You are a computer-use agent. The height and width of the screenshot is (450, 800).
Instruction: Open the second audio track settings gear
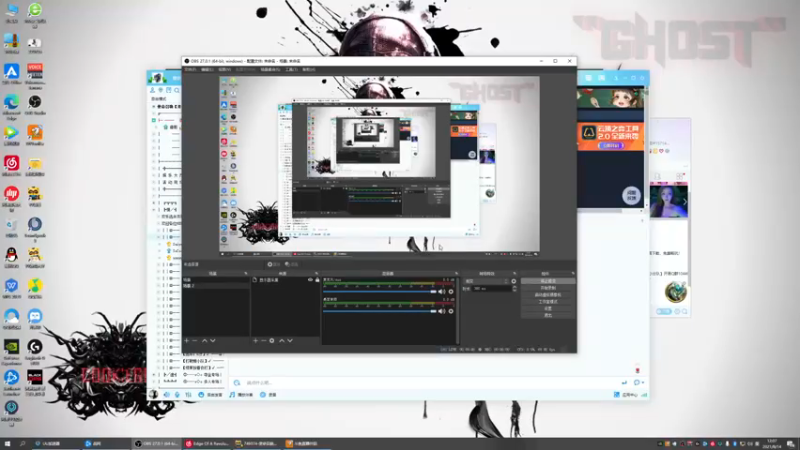click(451, 311)
